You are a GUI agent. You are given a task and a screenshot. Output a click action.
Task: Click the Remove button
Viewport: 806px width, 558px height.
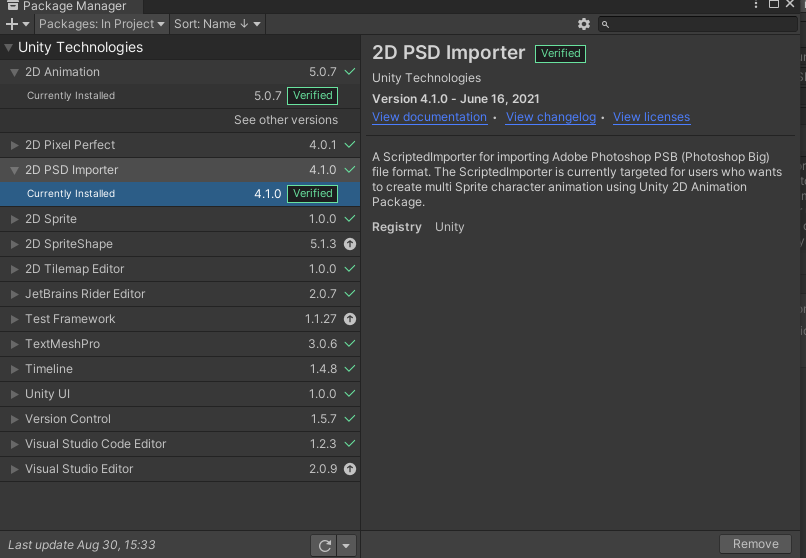[x=755, y=544]
